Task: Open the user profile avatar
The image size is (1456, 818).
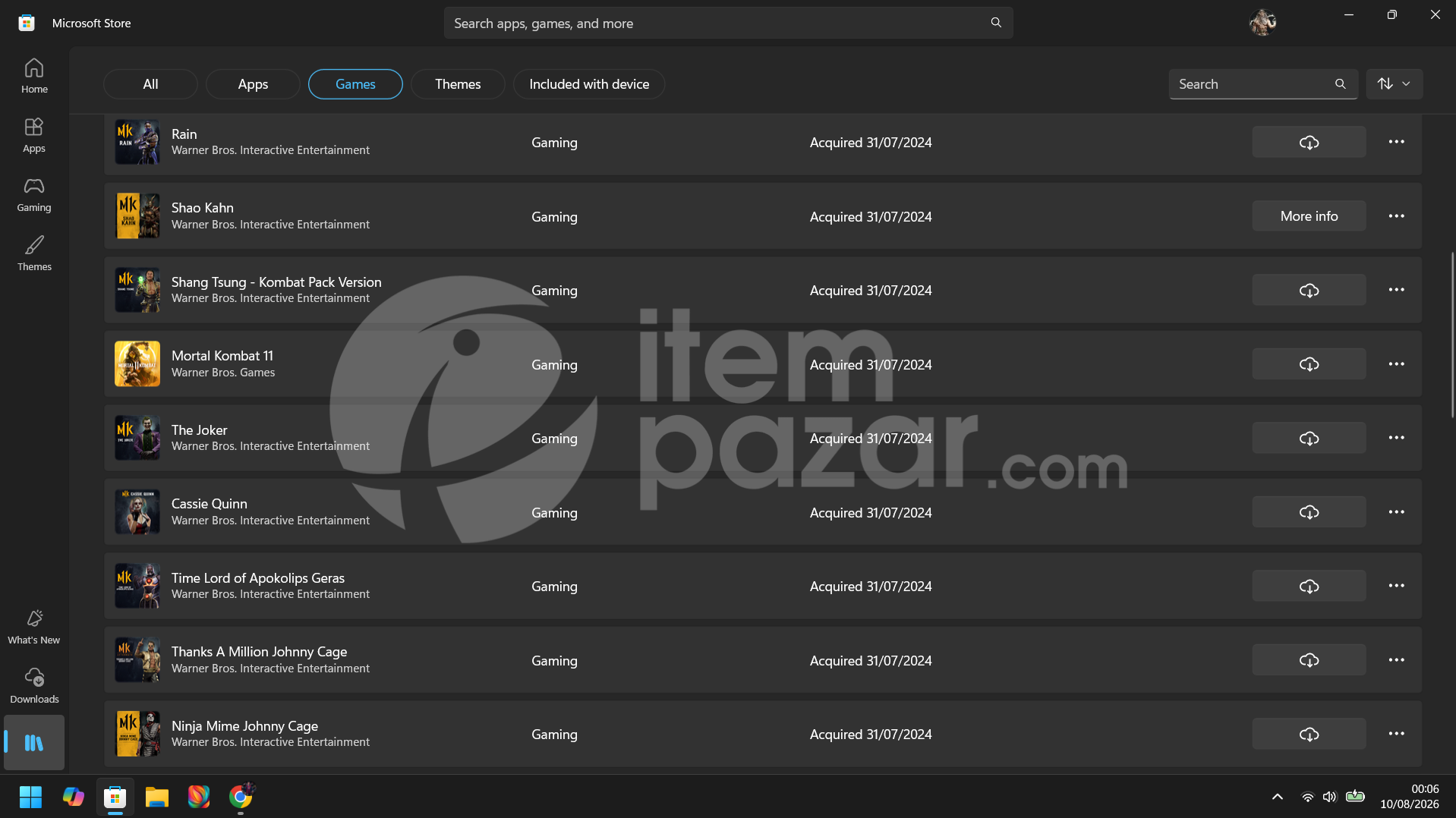Action: pyautogui.click(x=1262, y=23)
